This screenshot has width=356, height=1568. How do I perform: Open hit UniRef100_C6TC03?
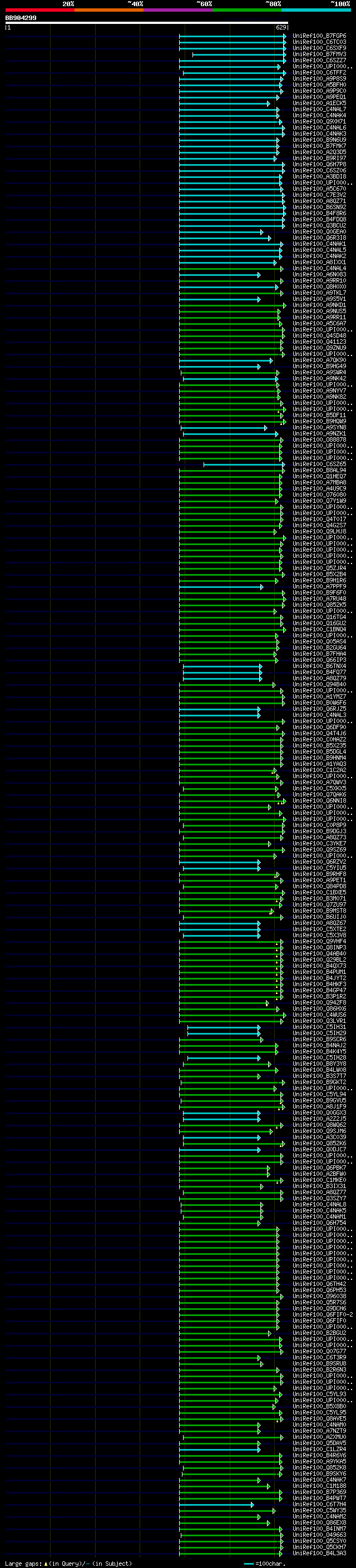[319, 42]
